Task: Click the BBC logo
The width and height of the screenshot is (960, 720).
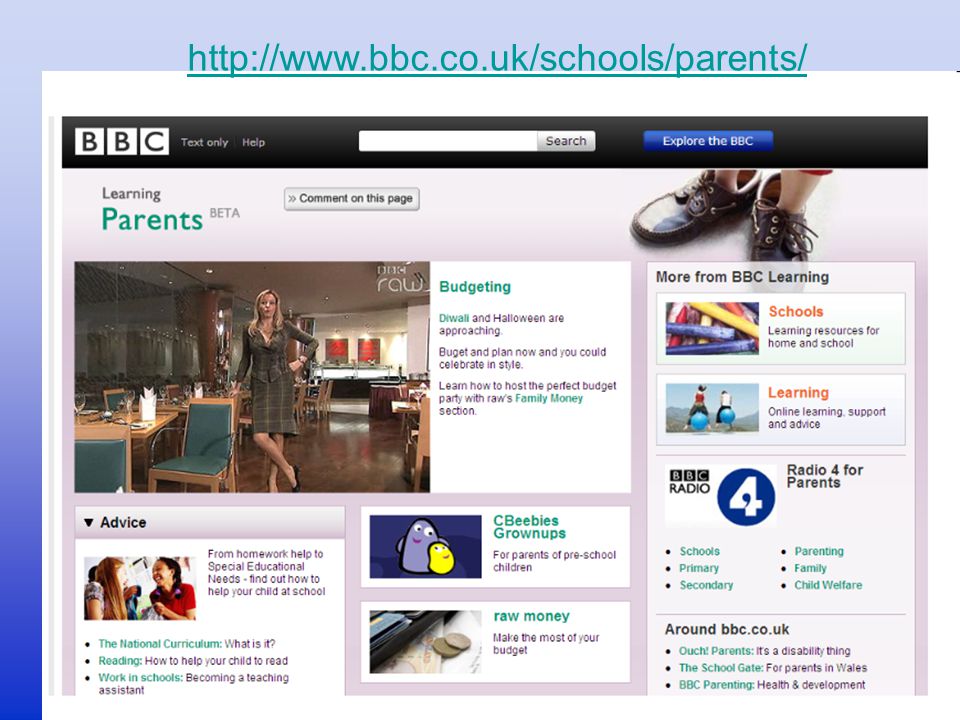Action: (122, 141)
